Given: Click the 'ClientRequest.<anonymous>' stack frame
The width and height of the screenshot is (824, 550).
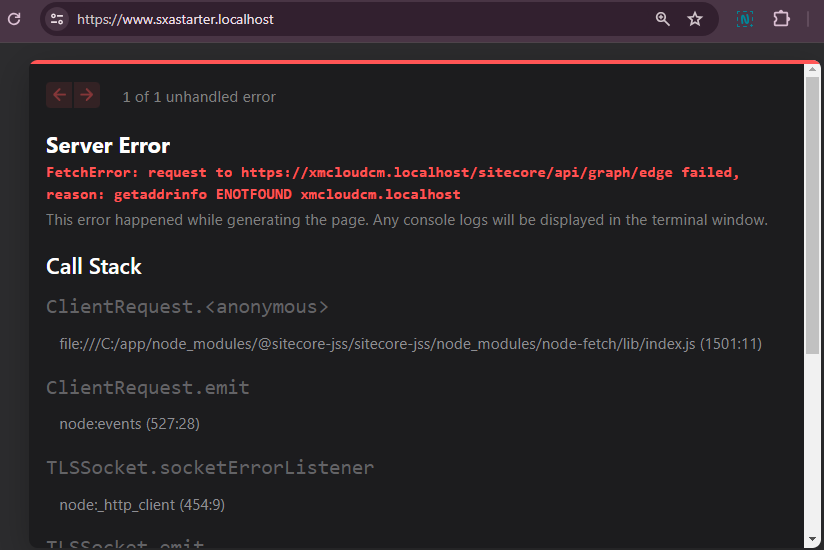Looking at the screenshot, I should point(187,306).
